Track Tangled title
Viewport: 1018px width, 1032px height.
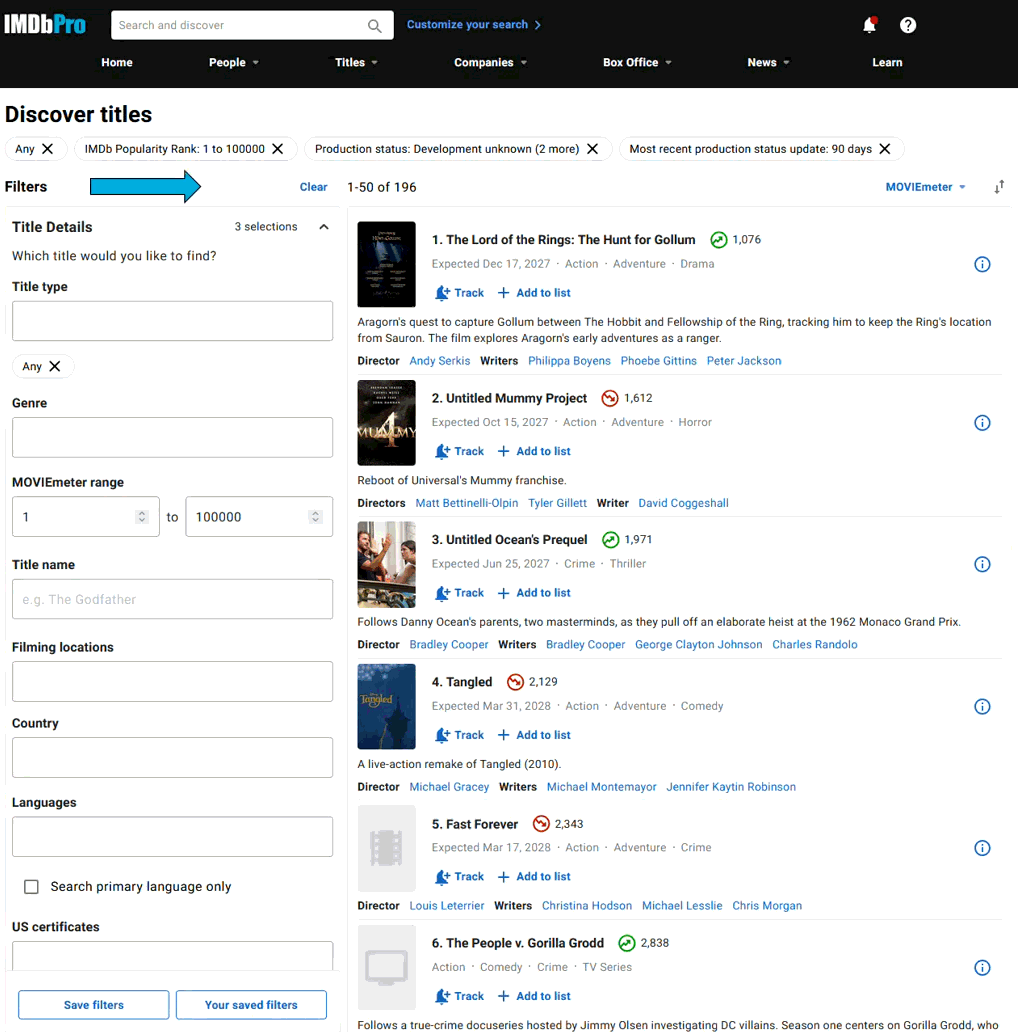(459, 735)
